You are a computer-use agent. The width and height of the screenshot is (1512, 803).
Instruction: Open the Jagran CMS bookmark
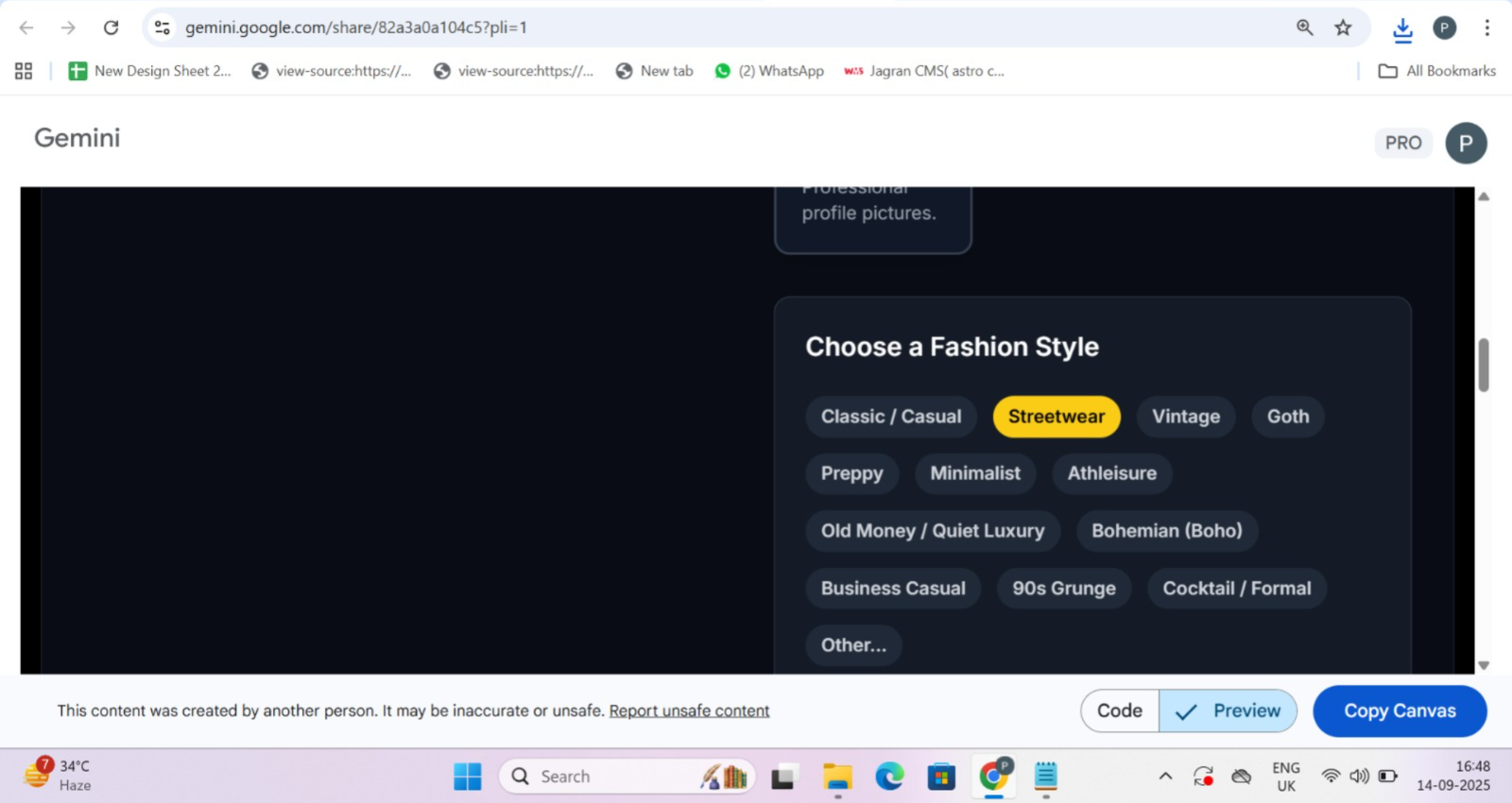[924, 71]
